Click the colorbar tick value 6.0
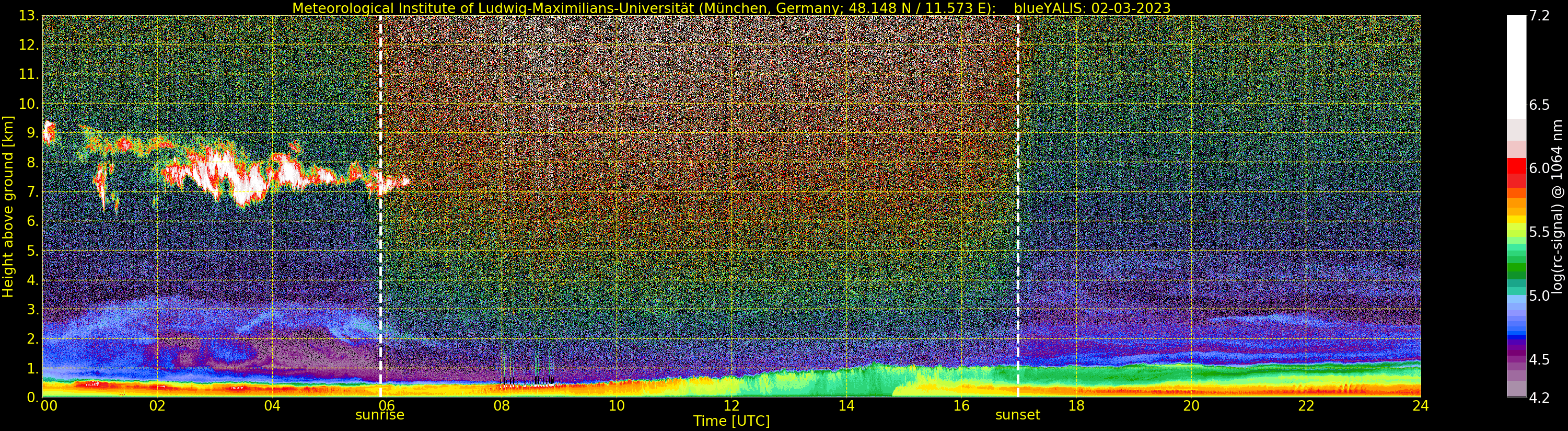 (1539, 168)
